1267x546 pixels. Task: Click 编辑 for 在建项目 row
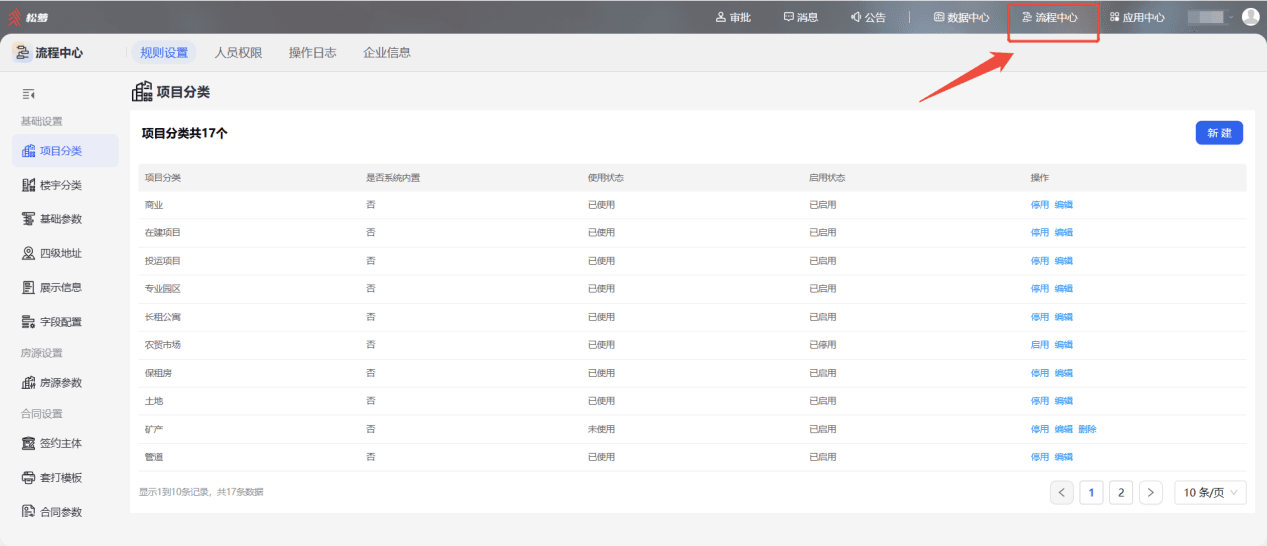[x=1063, y=232]
